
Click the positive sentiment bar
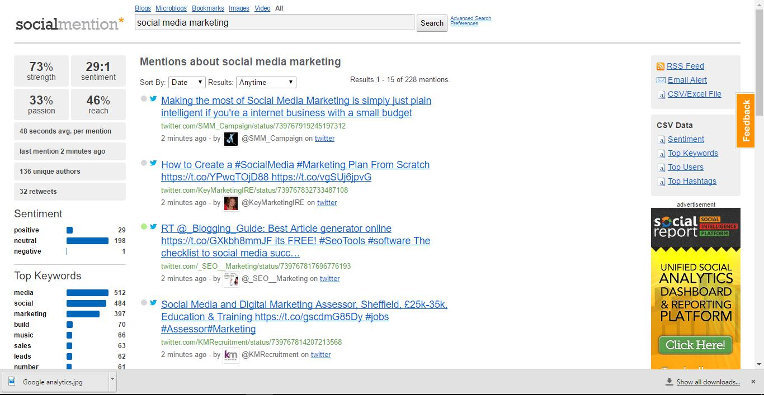click(x=70, y=230)
